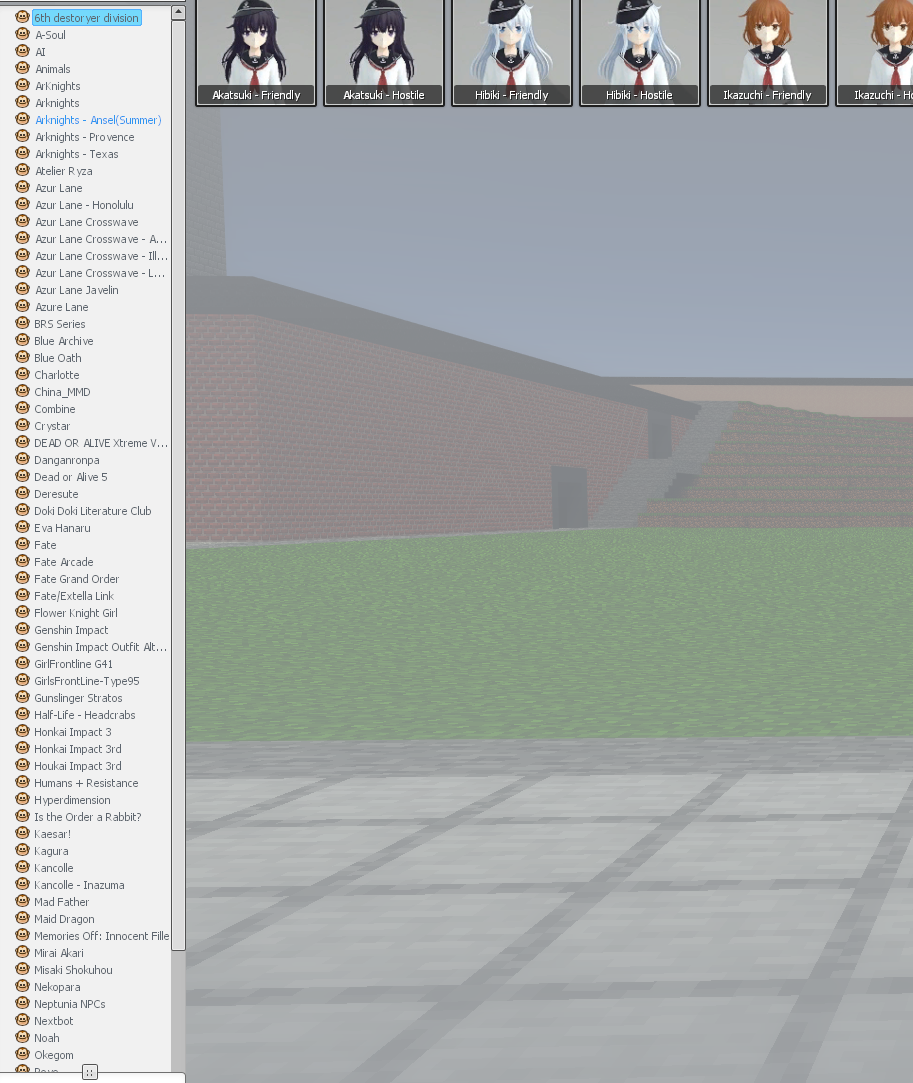This screenshot has height=1083, width=913.
Task: Open the "Is the Order a Rabbit?" category
Action: coord(88,816)
